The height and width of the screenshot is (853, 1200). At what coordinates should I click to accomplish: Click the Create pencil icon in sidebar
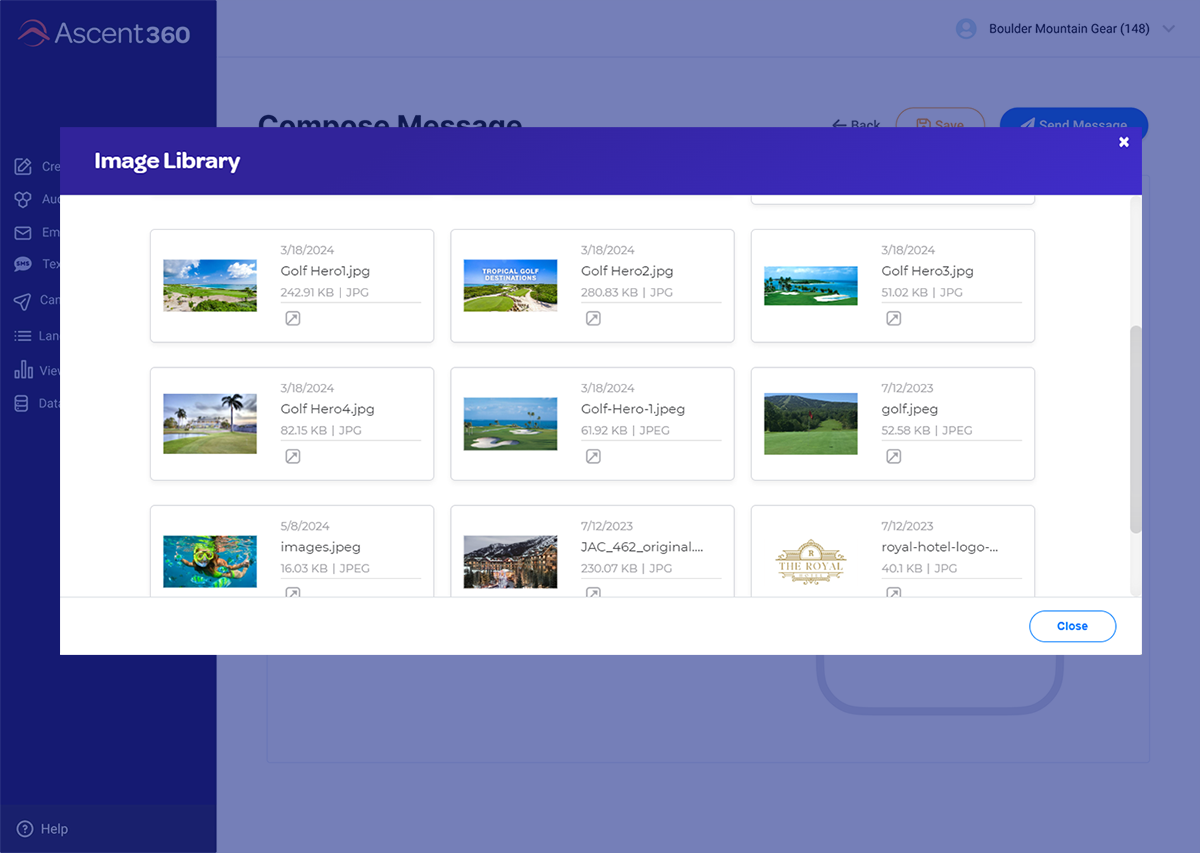pyautogui.click(x=22, y=167)
